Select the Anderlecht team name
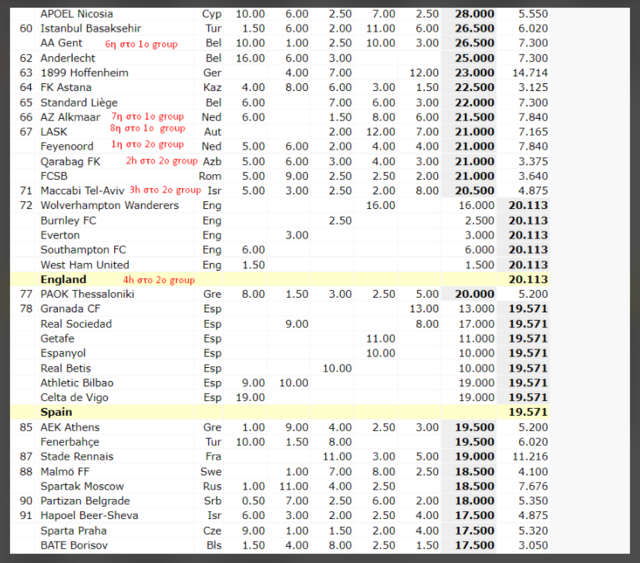This screenshot has width=640, height=563. click(x=68, y=58)
